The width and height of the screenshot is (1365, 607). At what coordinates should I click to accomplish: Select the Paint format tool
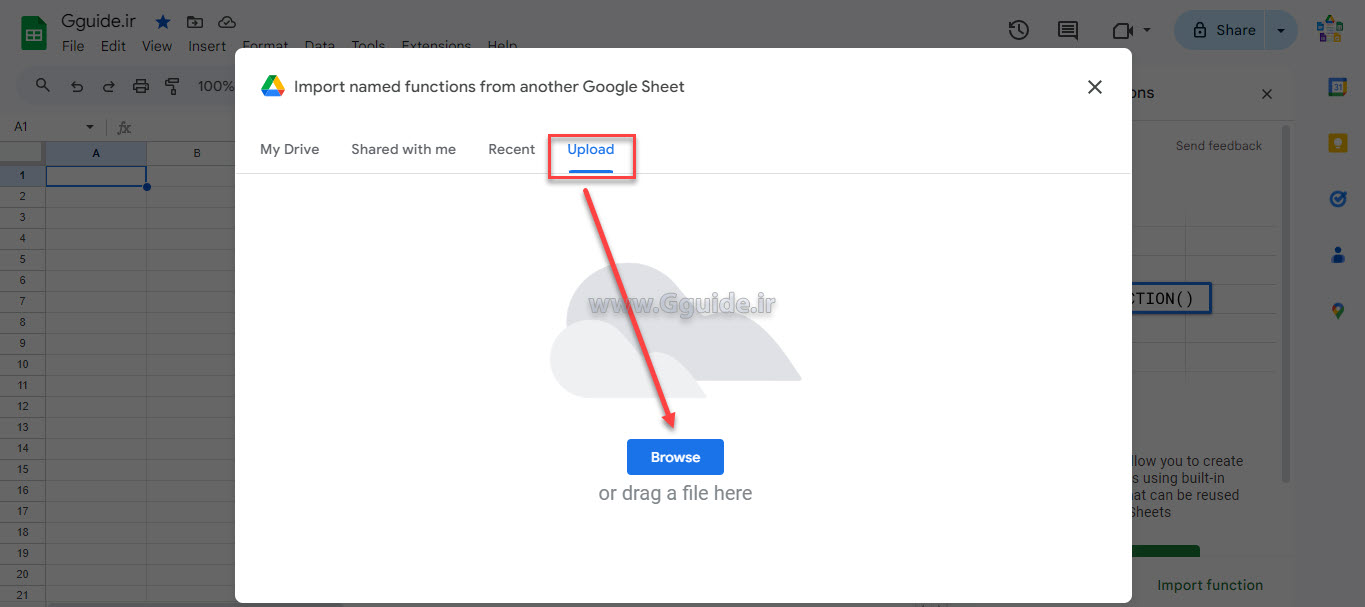click(172, 86)
